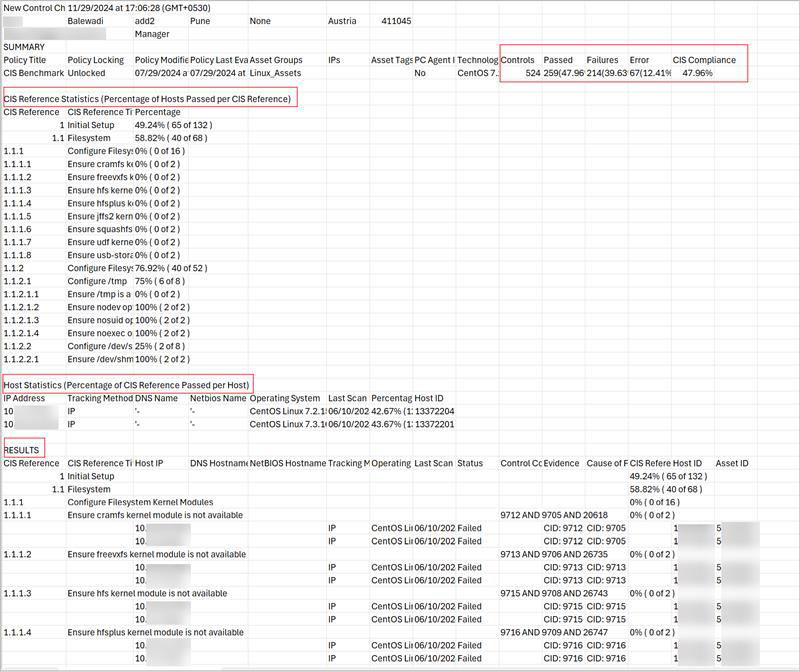Select the '76.92% ( 40 of 52 )' cell
This screenshot has width=800, height=671.
click(x=171, y=268)
